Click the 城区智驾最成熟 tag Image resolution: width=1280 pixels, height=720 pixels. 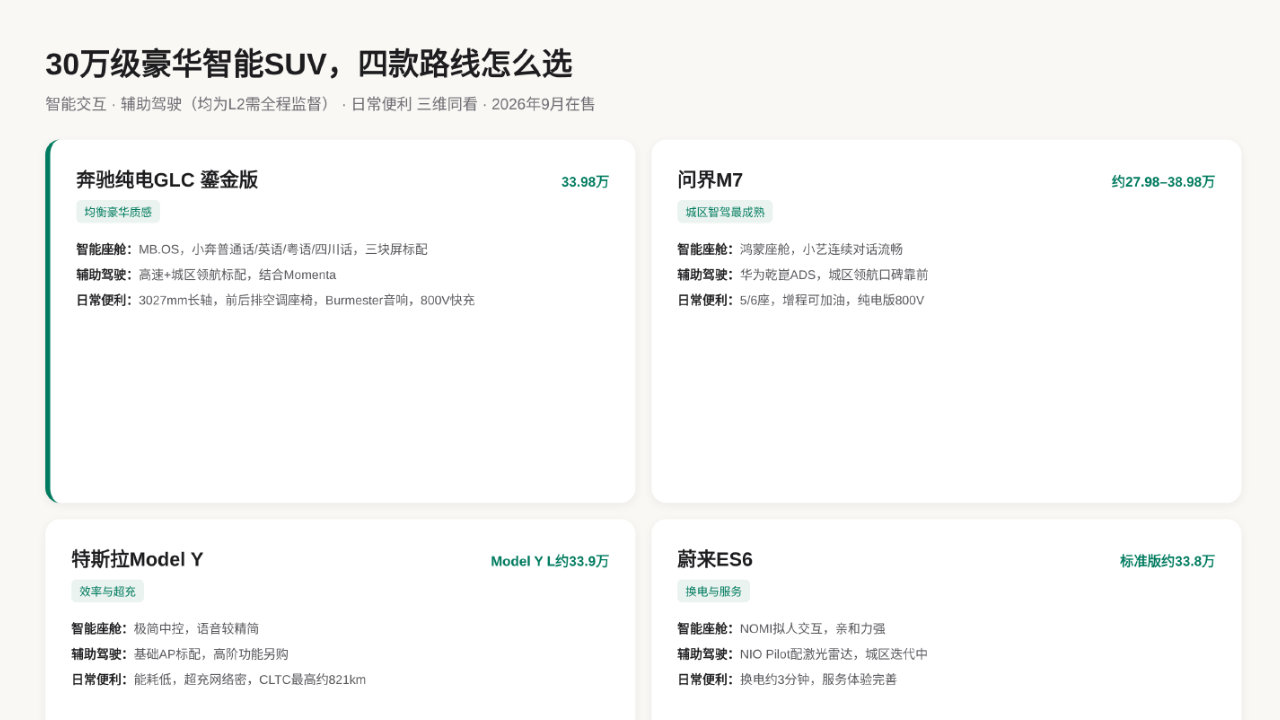point(725,212)
